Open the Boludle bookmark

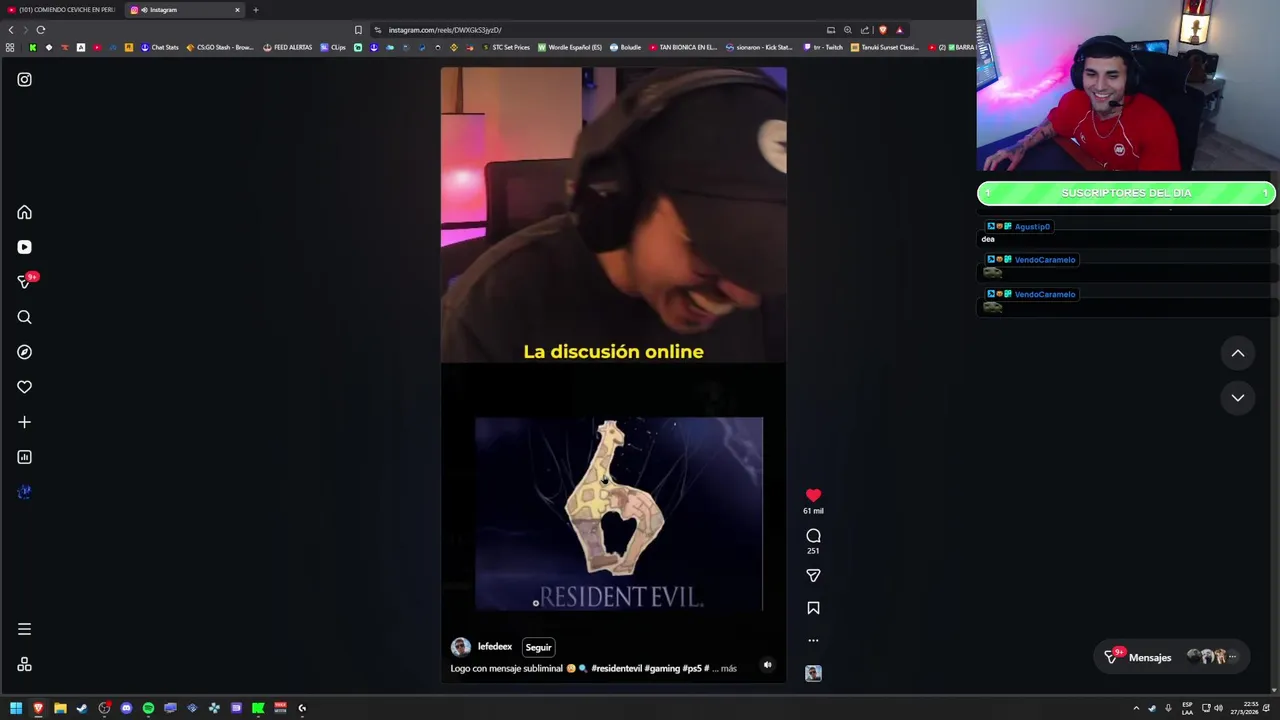tap(625, 47)
